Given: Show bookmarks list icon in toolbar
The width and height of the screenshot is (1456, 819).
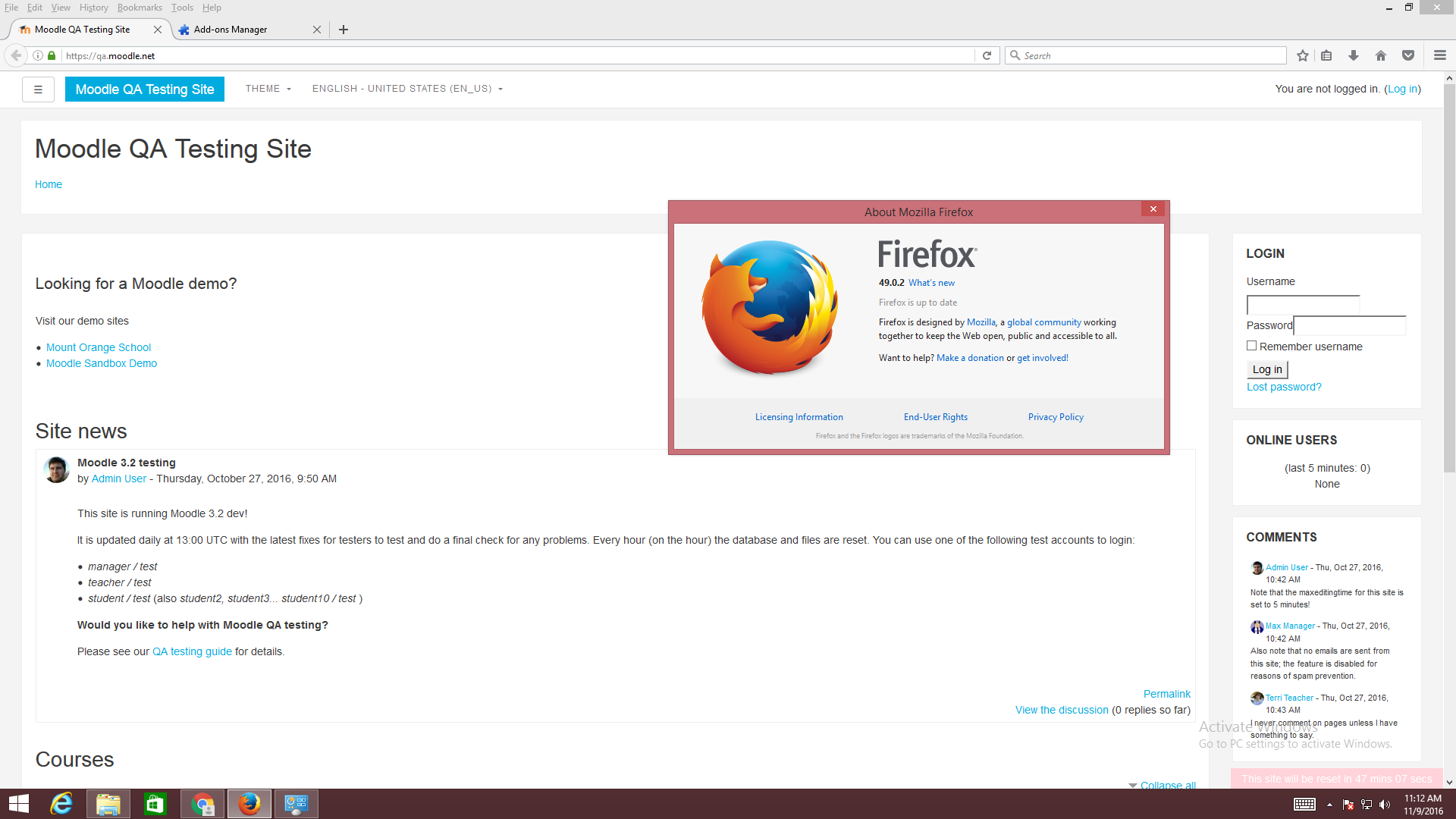Looking at the screenshot, I should pos(1326,55).
